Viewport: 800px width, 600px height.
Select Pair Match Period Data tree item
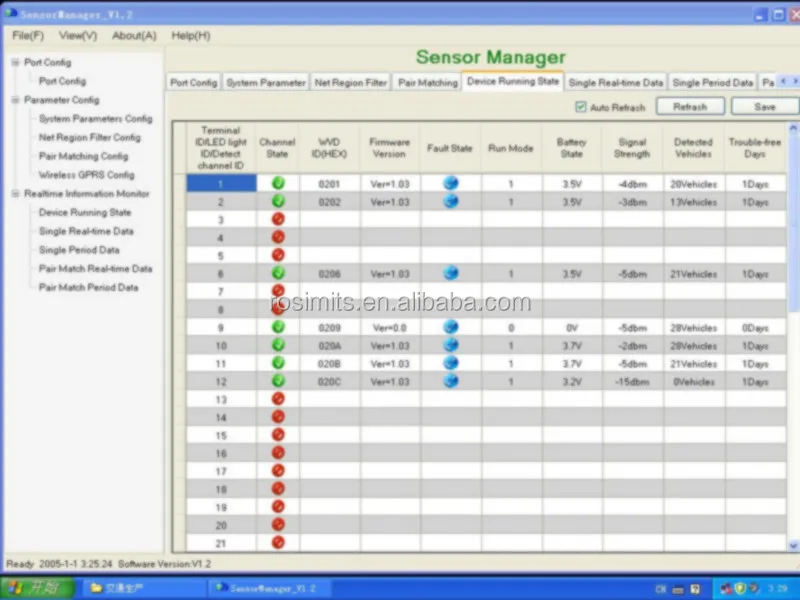tap(88, 287)
